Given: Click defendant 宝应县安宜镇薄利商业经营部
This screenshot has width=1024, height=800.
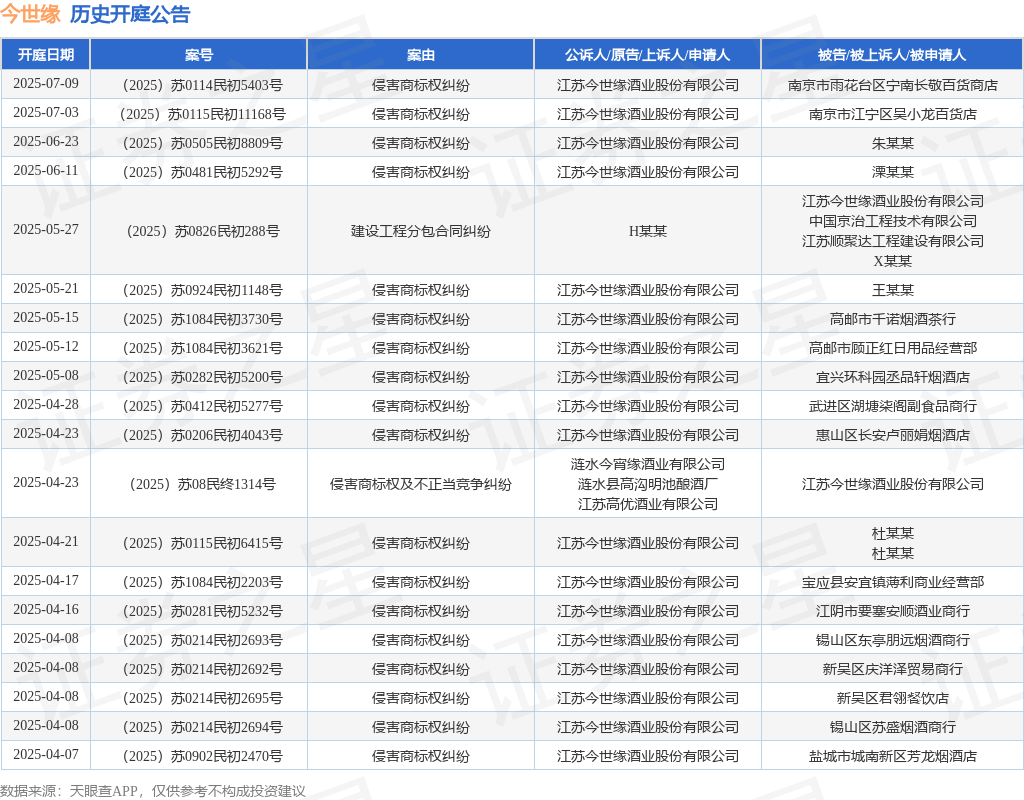Looking at the screenshot, I should coord(893,582).
